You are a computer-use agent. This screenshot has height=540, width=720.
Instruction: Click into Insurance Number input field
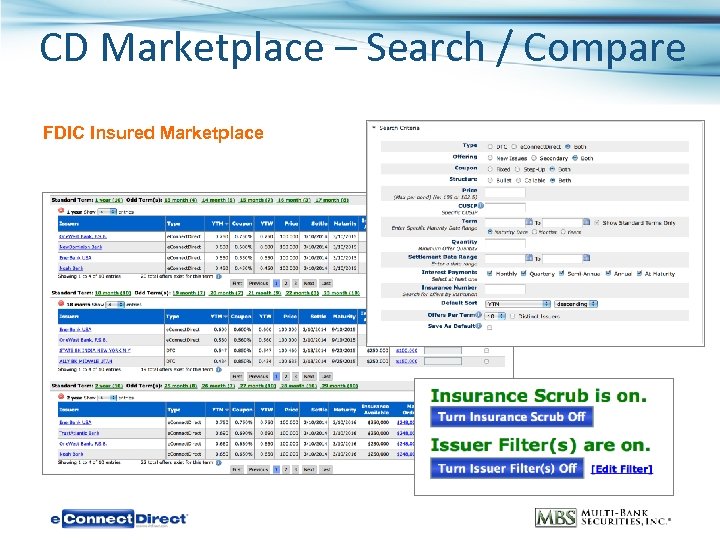[505, 289]
